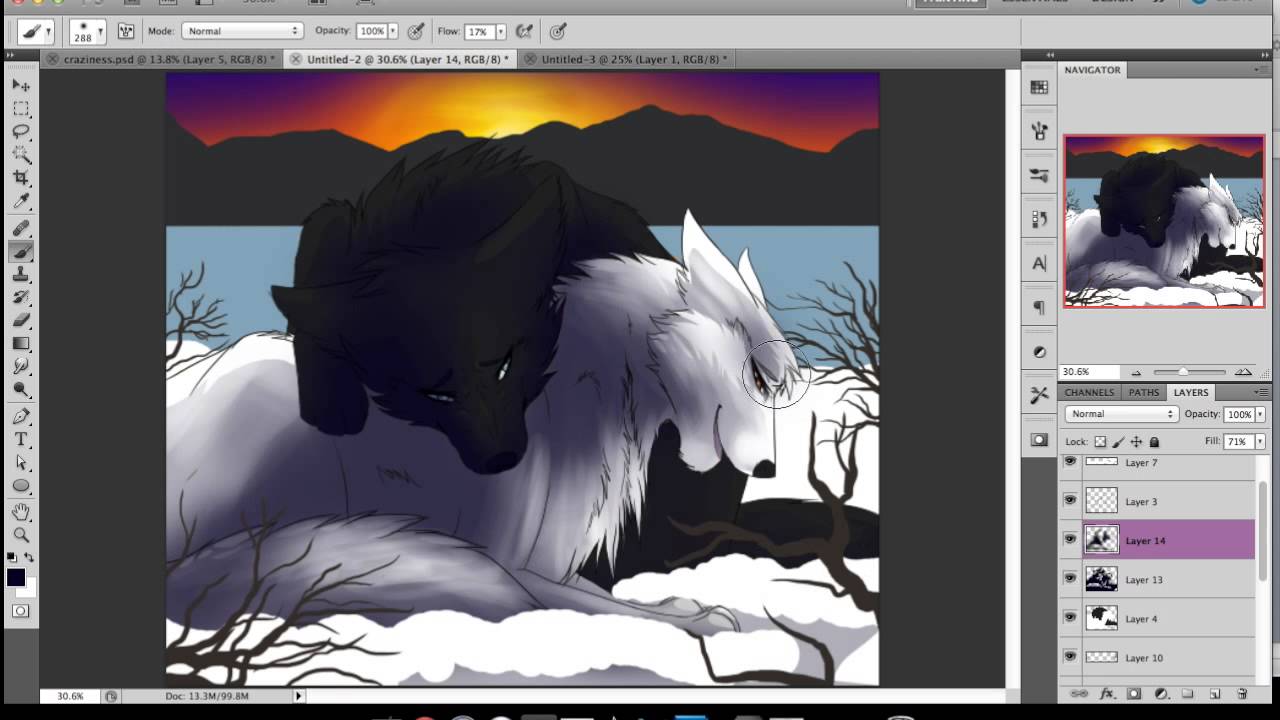Image resolution: width=1280 pixels, height=720 pixels.
Task: Select the Path Selection tool
Action: 21,463
